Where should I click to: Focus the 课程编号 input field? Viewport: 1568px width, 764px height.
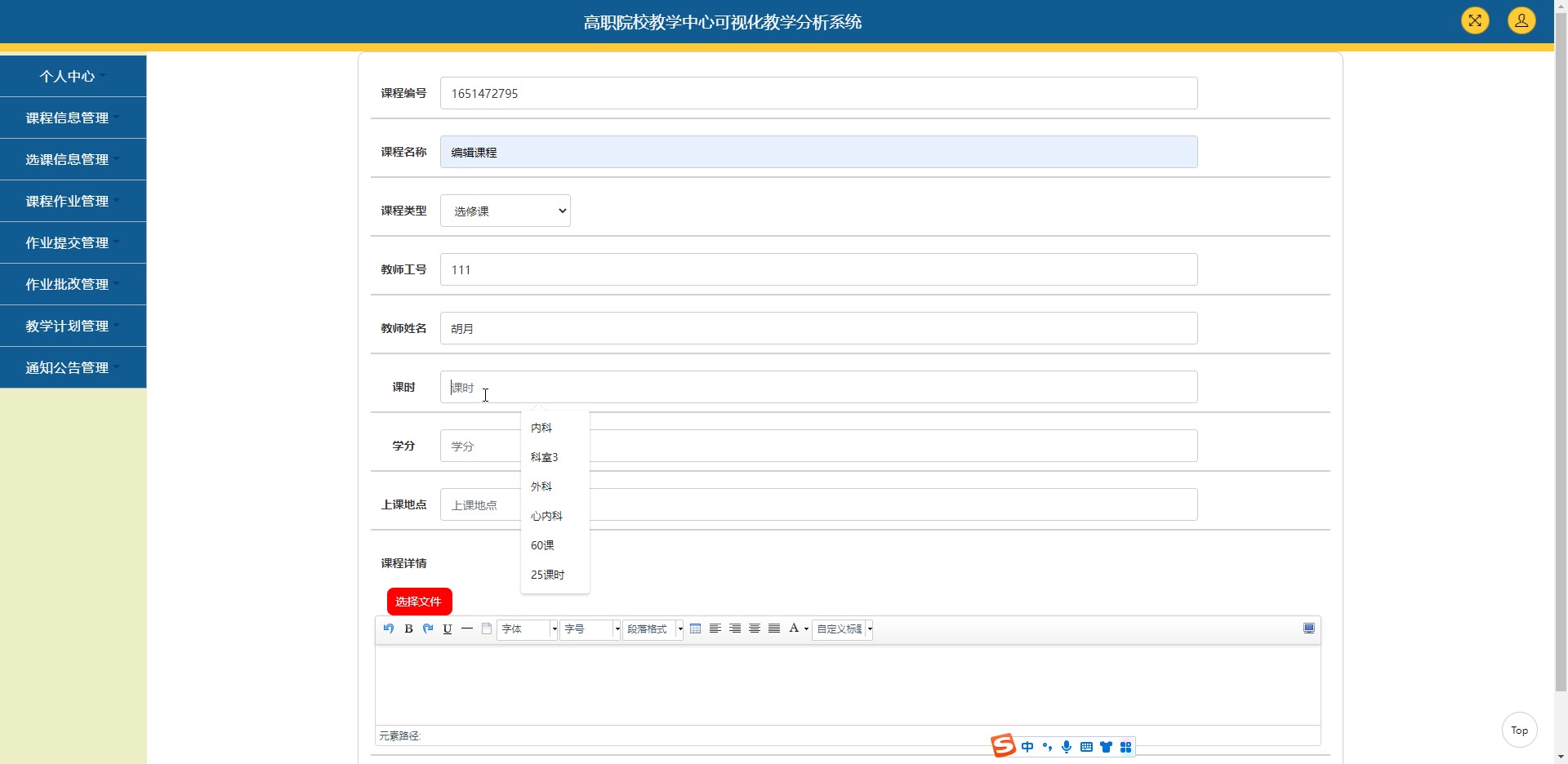[x=819, y=93]
